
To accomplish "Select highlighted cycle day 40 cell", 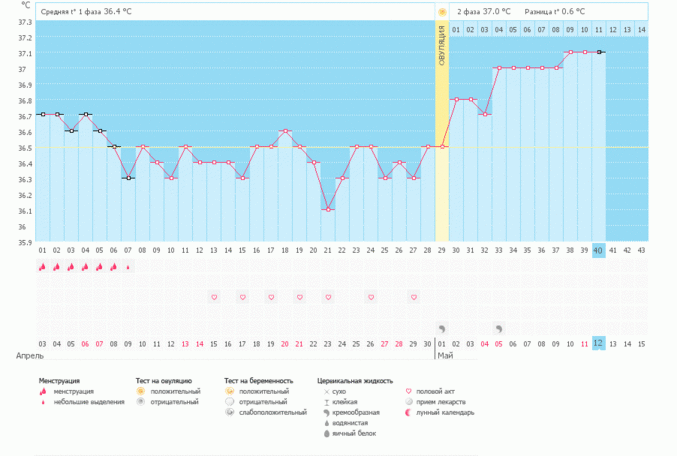I will 599,250.
